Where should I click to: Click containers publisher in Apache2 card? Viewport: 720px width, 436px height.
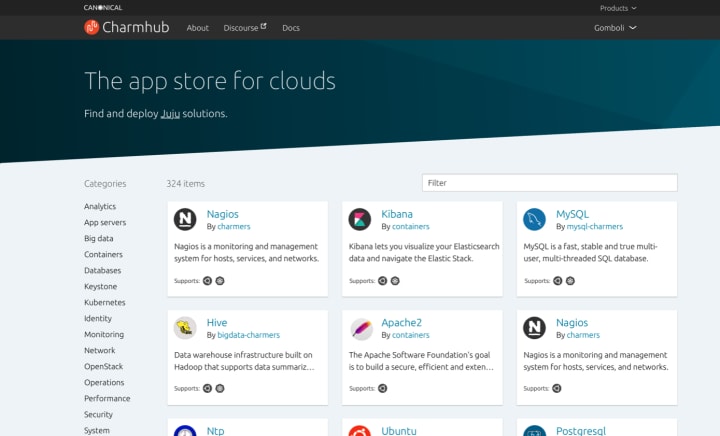411,335
